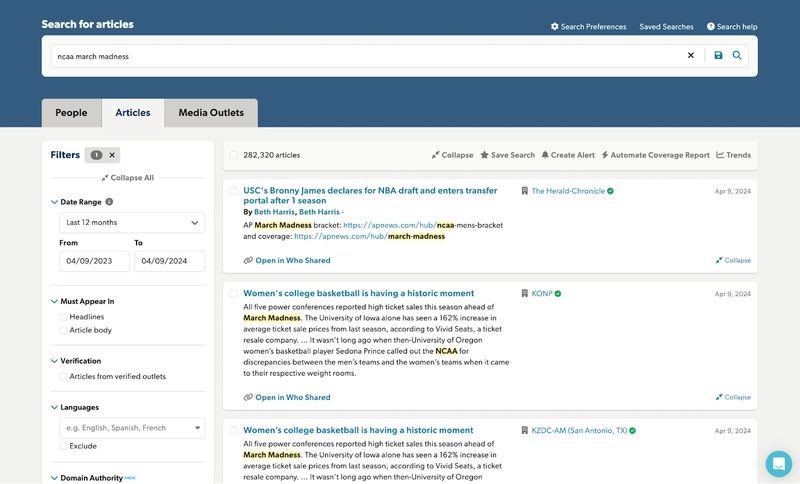Image resolution: width=800 pixels, height=484 pixels.
Task: Click the Date Range info icon
Action: (109, 202)
